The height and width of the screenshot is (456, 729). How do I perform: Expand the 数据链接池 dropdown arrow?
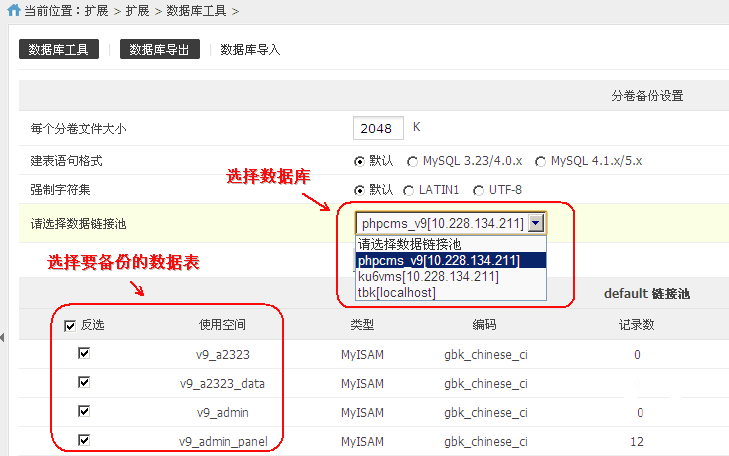[537, 224]
